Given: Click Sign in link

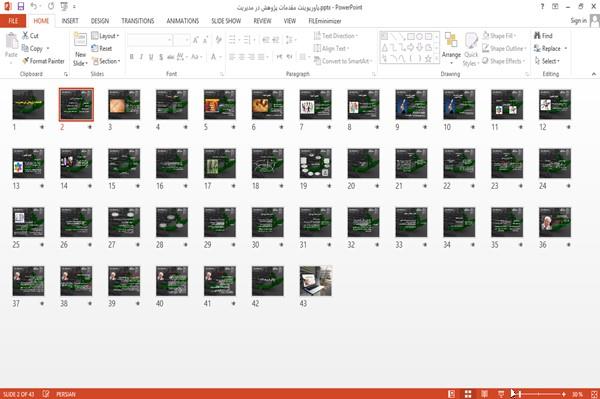Looking at the screenshot, I should coord(578,21).
